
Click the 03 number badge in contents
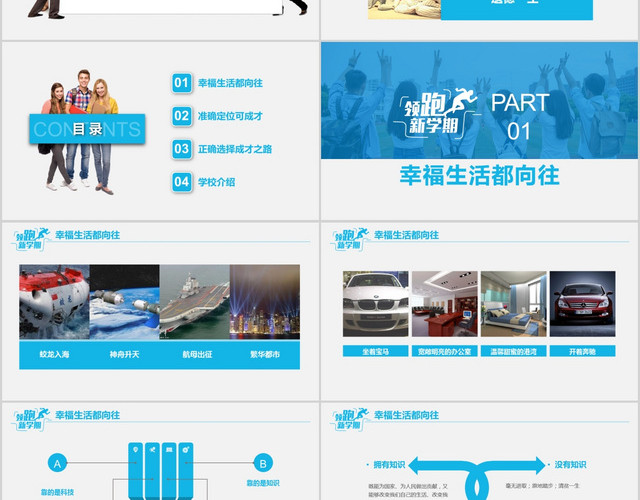click(182, 149)
